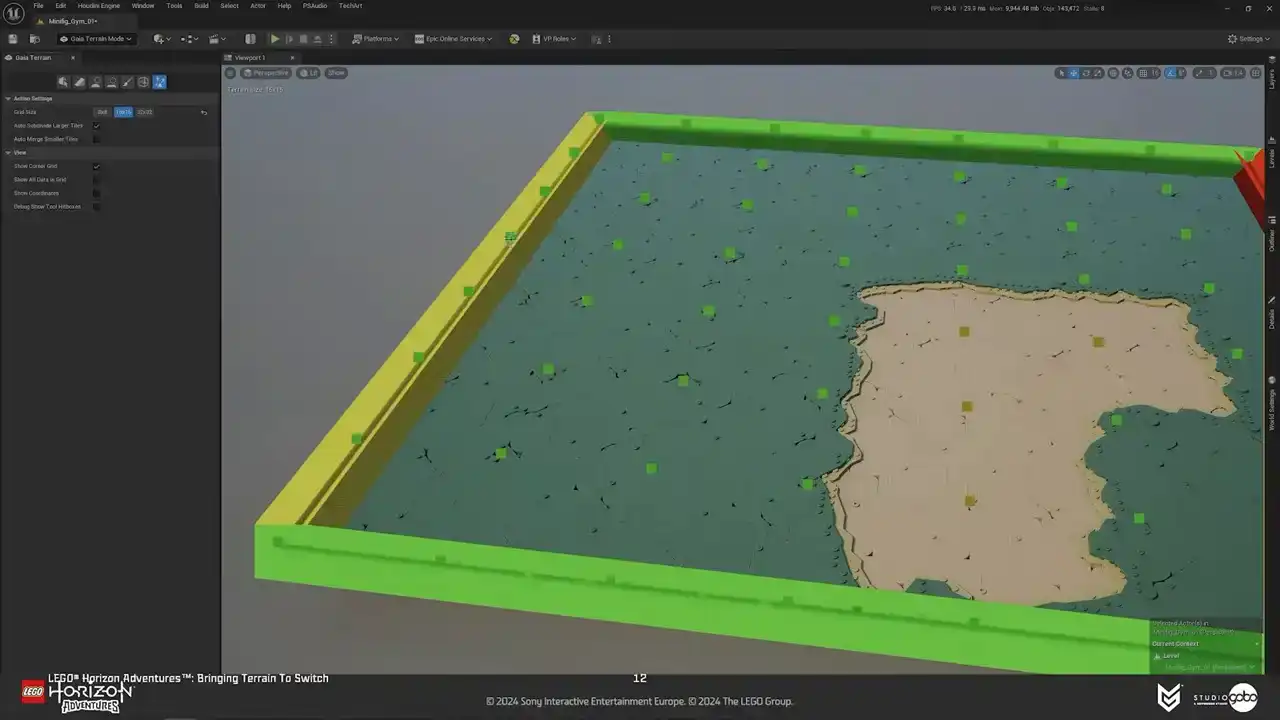The width and height of the screenshot is (1280, 720).
Task: Open the TechArt menu
Action: coord(350,6)
